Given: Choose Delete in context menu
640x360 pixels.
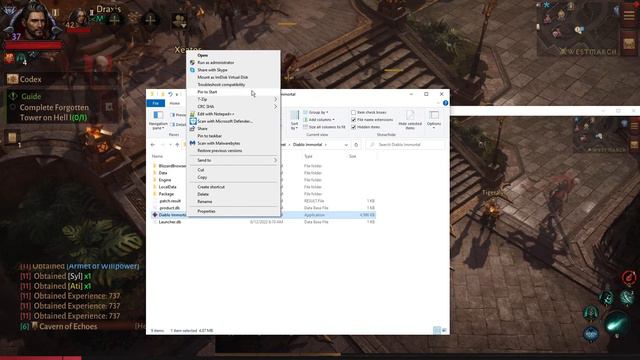Looking at the screenshot, I should pos(203,194).
